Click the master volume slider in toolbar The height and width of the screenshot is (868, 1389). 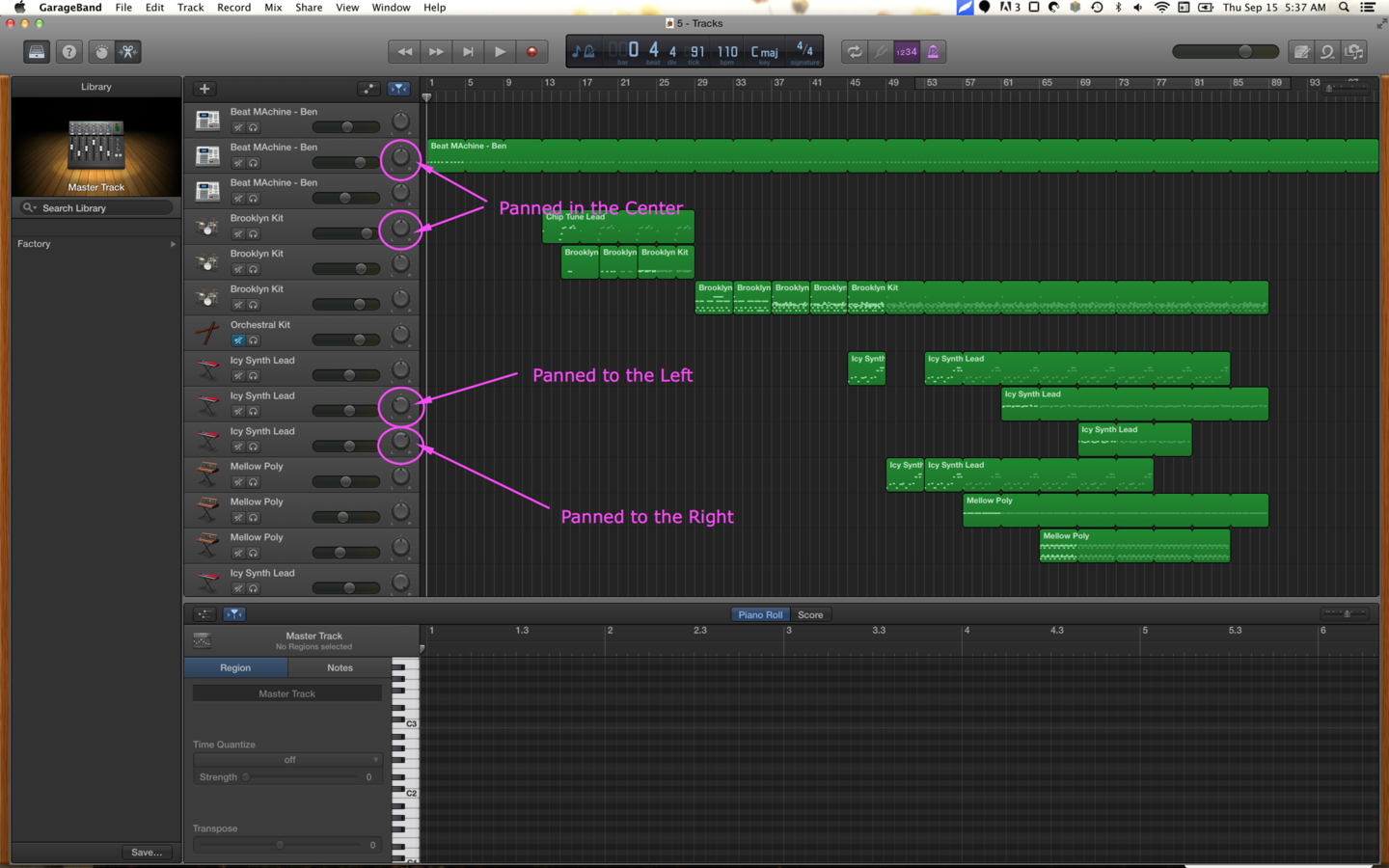(x=1225, y=52)
